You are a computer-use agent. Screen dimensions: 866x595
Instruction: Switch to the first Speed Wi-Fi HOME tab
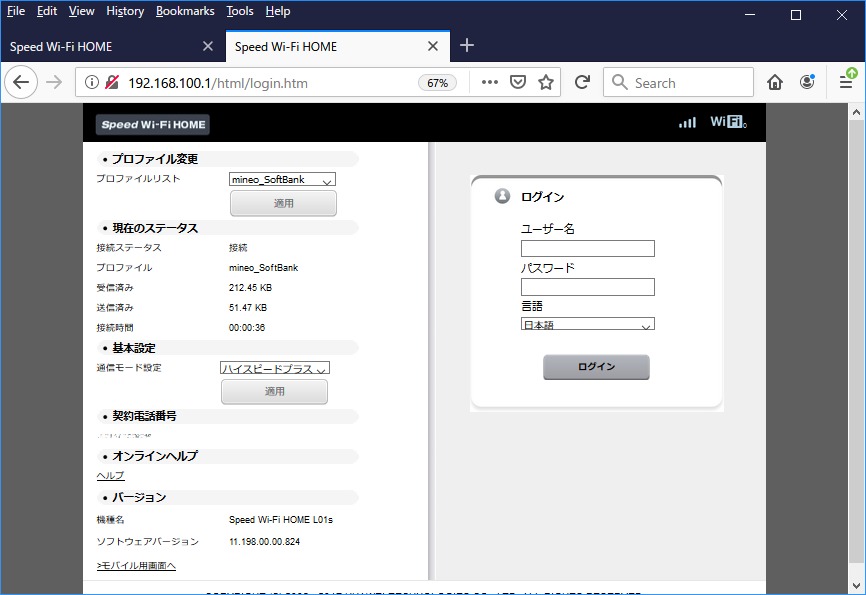click(100, 47)
